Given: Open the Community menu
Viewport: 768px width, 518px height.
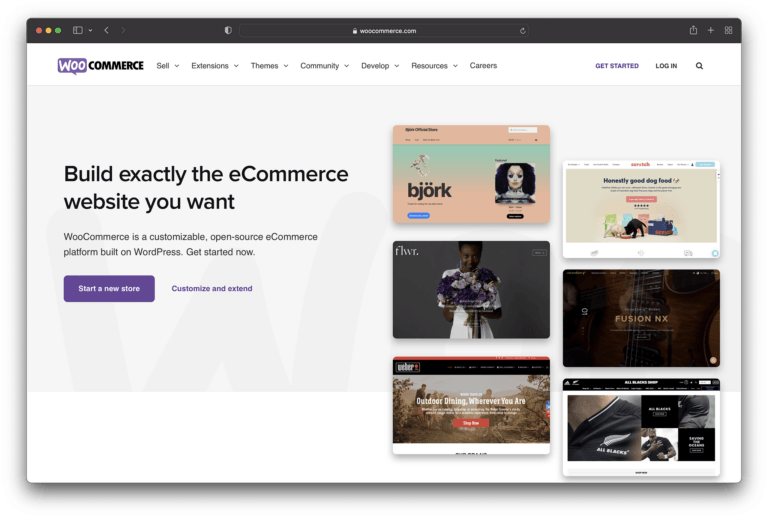Looking at the screenshot, I should (324, 66).
